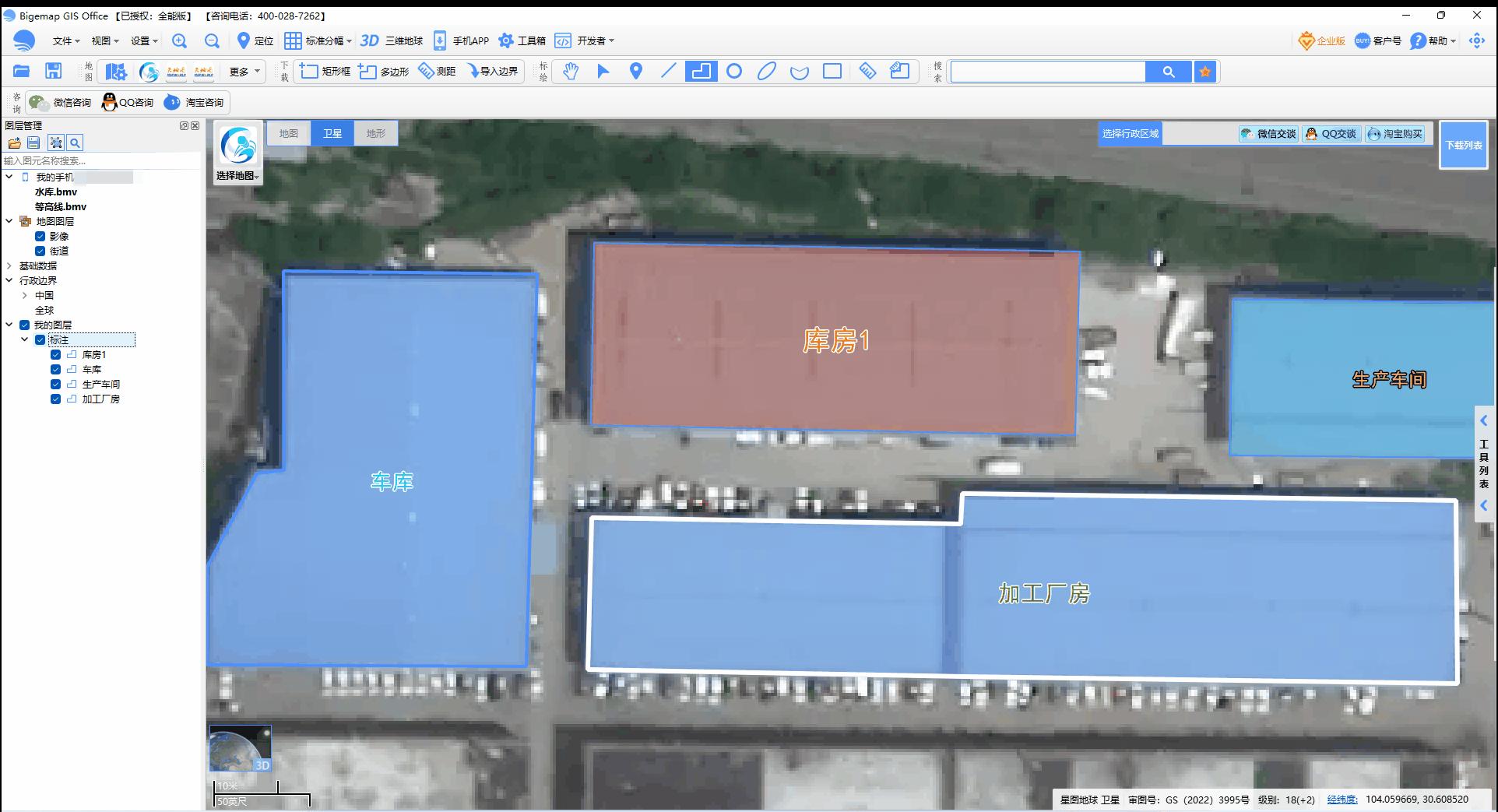The image size is (1498, 812).
Task: Select the rectangle drawing tool
Action: click(832, 71)
